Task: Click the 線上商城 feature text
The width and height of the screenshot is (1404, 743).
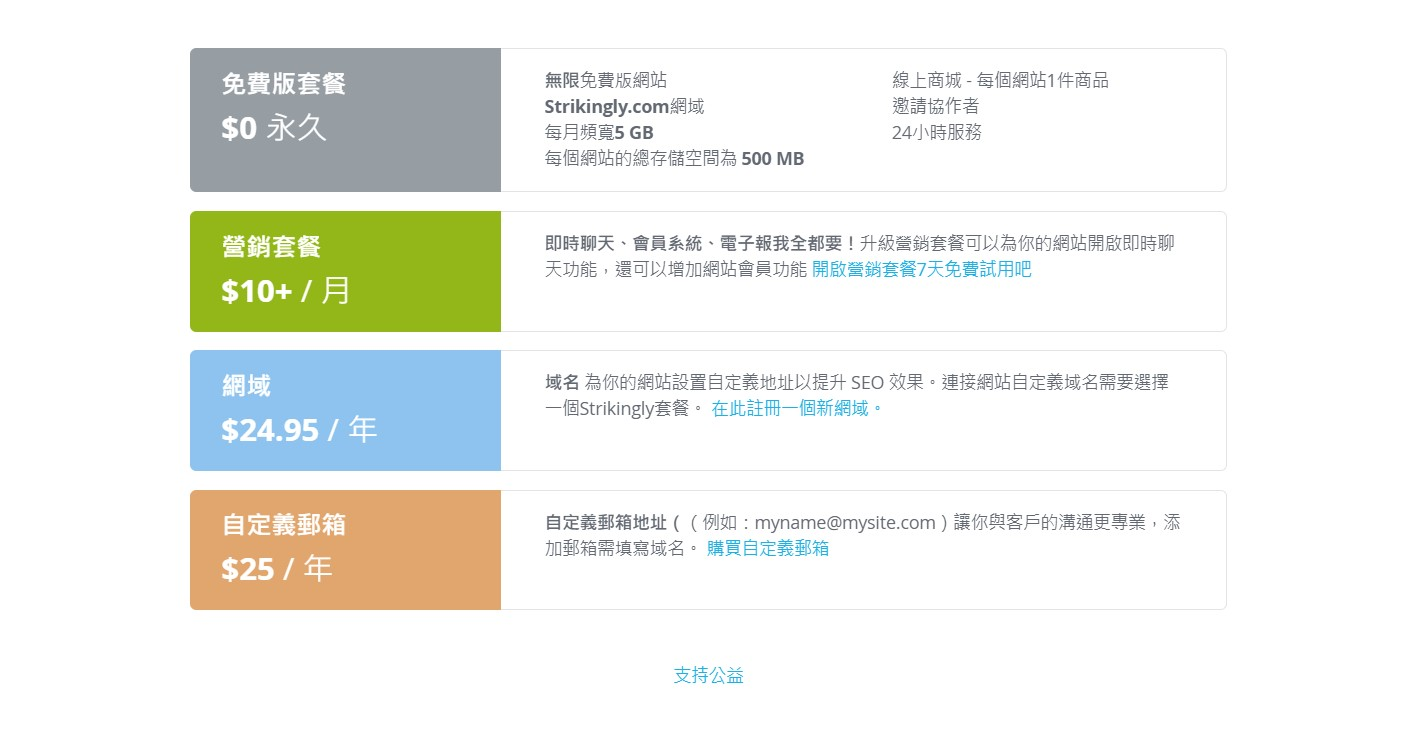Action: click(x=1000, y=80)
